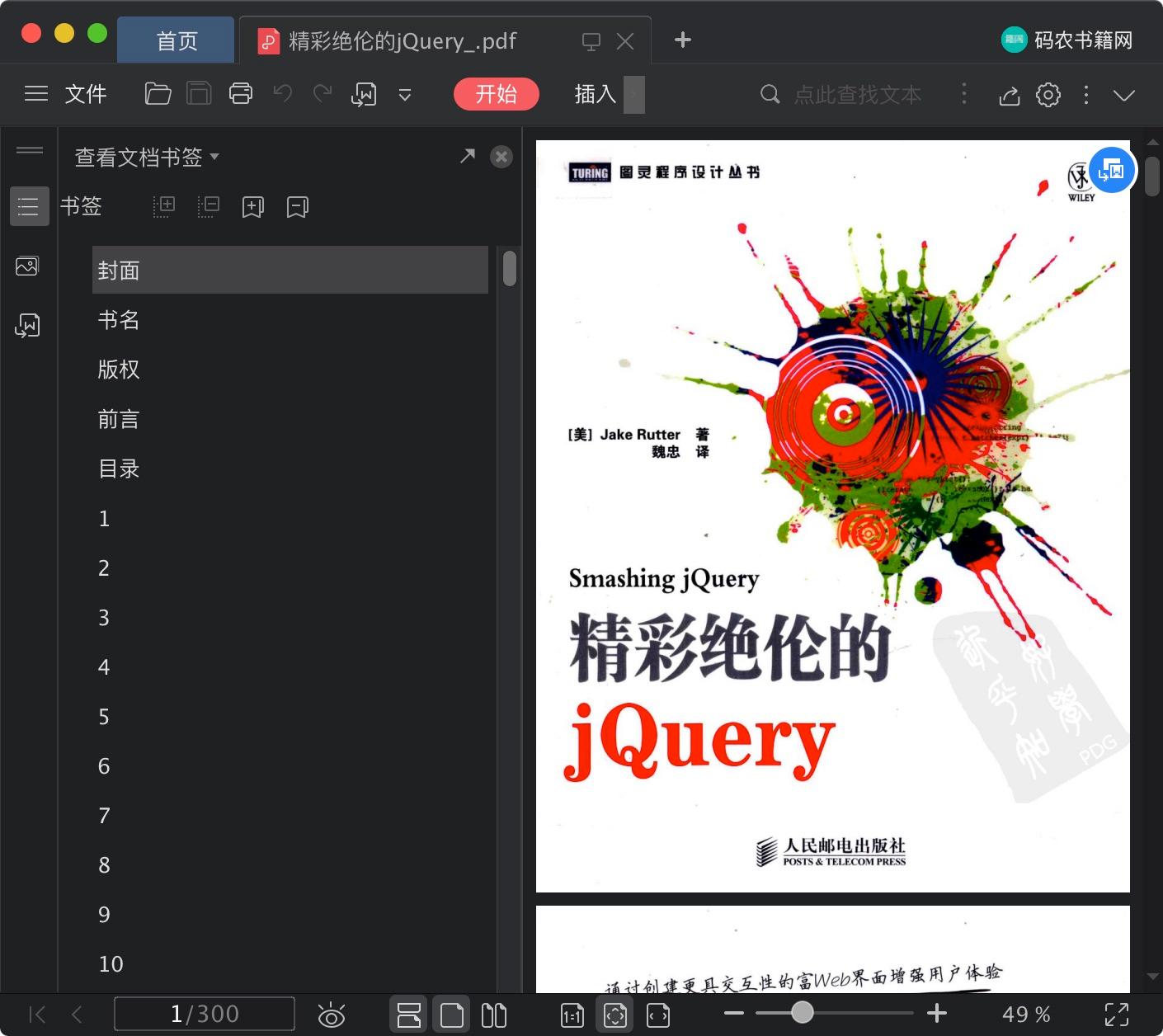Image resolution: width=1163 pixels, height=1036 pixels.
Task: Enable single page view
Action: 452,1015
